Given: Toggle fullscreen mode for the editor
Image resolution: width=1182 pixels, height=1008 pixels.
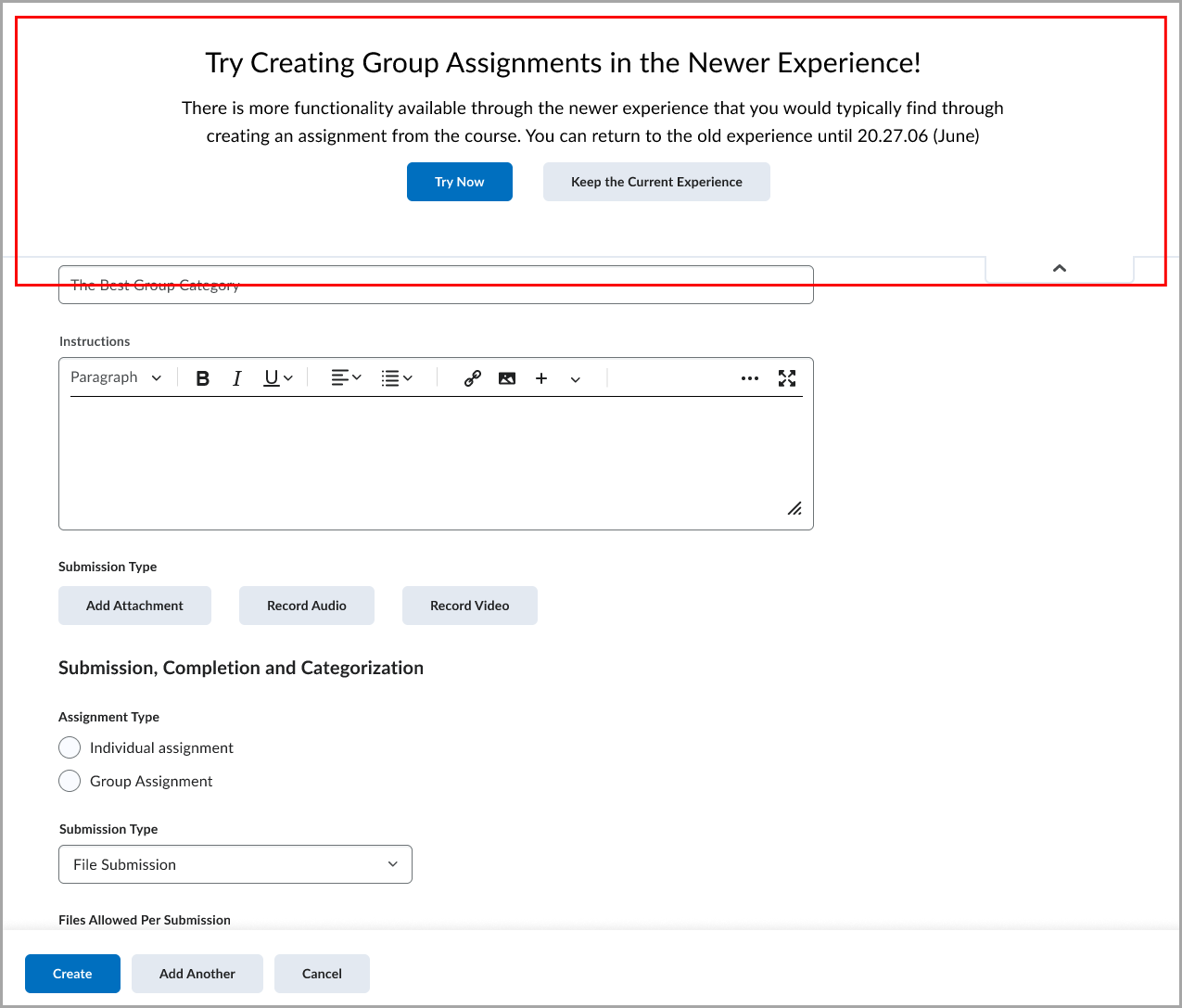Looking at the screenshot, I should point(787,377).
